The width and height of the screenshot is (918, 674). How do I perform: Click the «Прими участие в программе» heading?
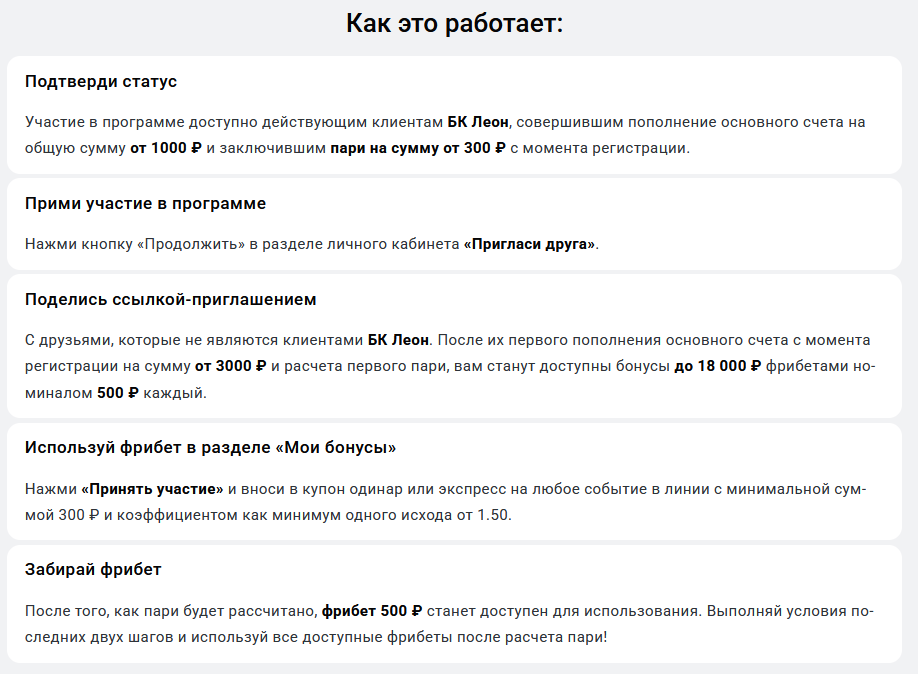pos(145,203)
